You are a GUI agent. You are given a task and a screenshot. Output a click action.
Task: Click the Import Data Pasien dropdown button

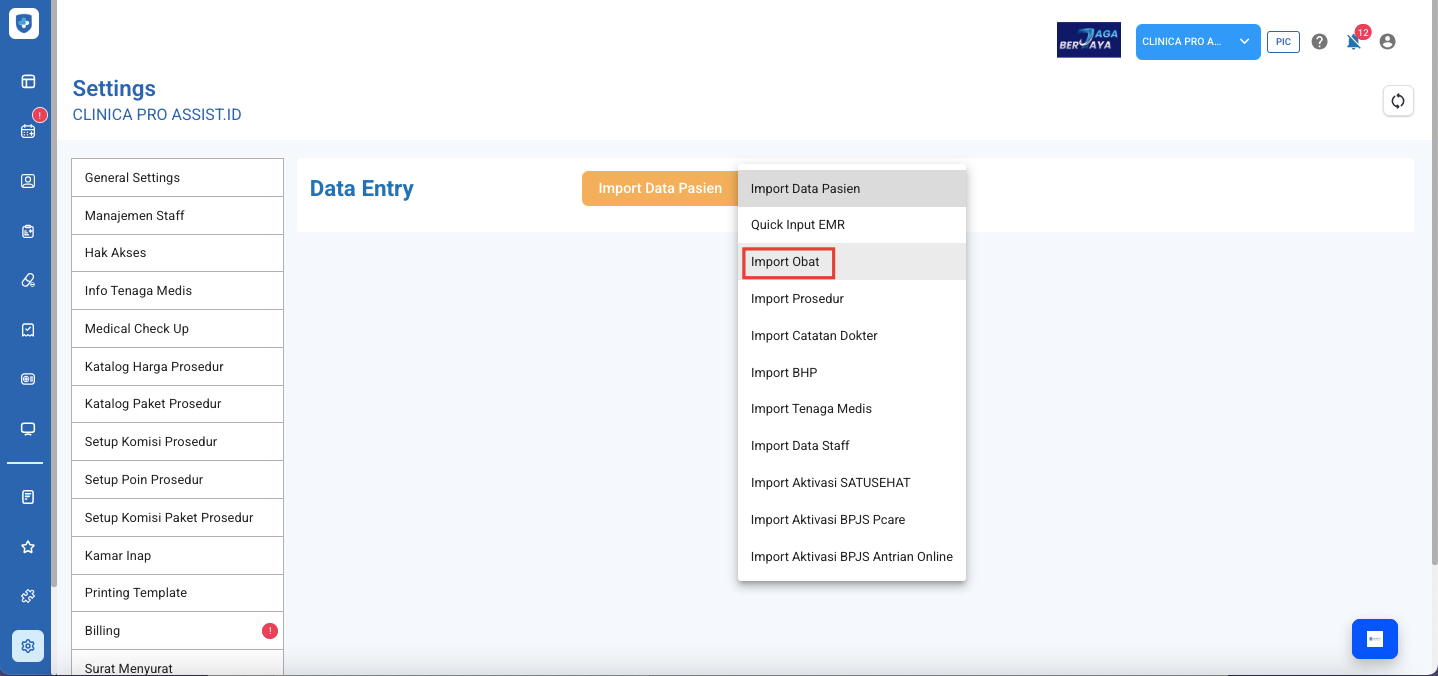[x=659, y=188]
